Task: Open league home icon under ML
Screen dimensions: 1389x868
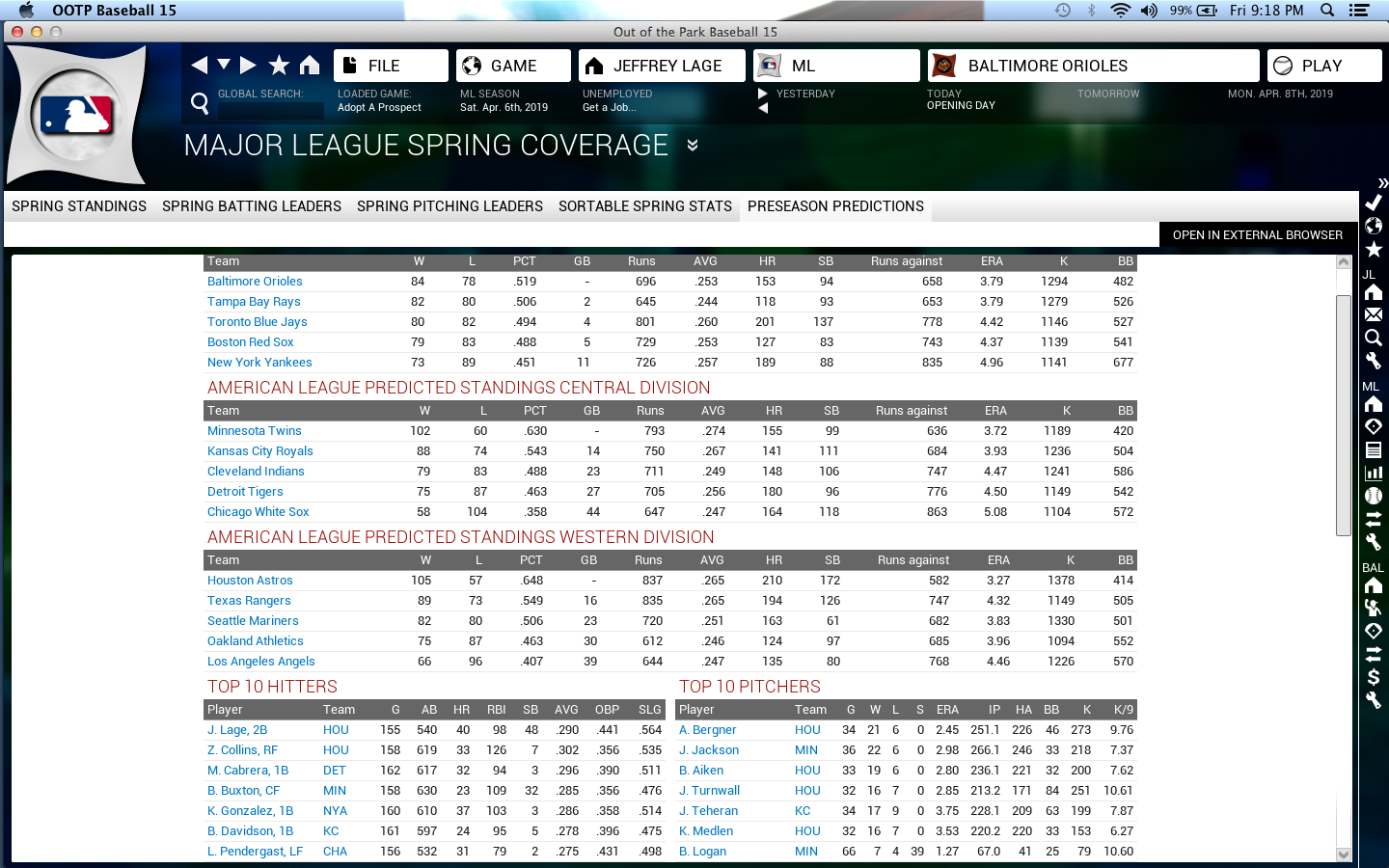Action: coord(1374,403)
